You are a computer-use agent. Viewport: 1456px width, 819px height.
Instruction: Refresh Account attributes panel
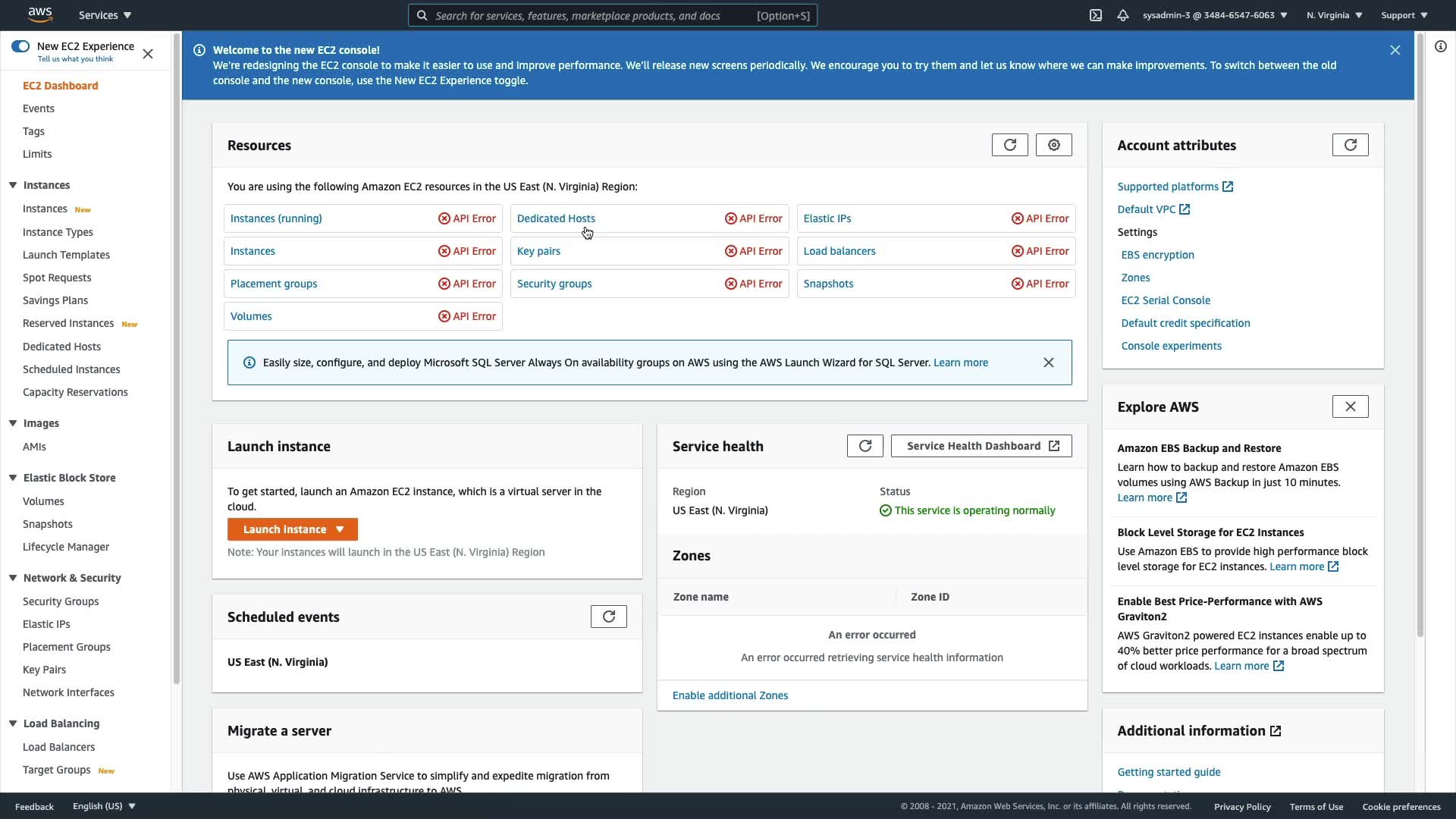coord(1350,145)
